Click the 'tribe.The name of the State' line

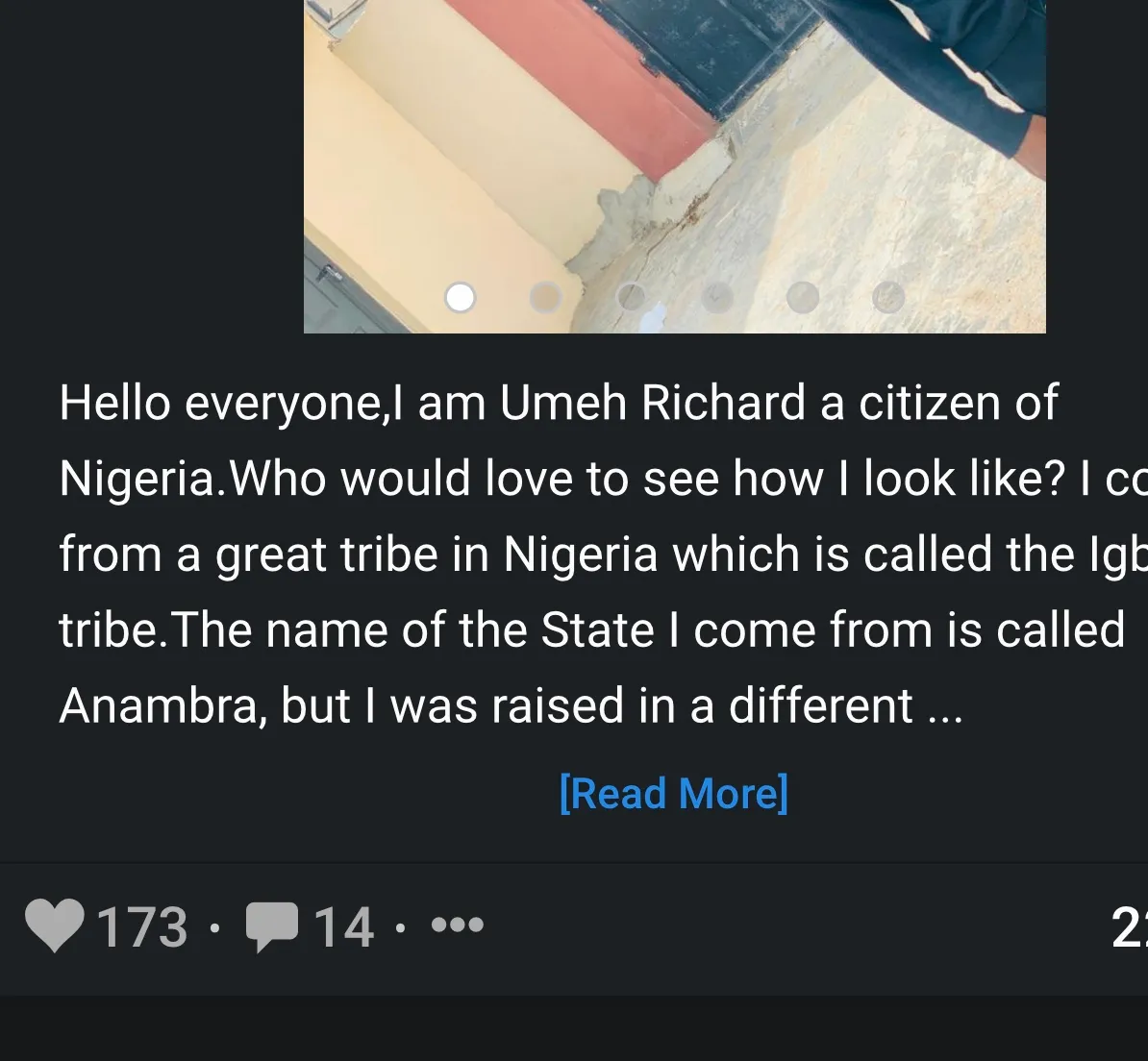591,629
